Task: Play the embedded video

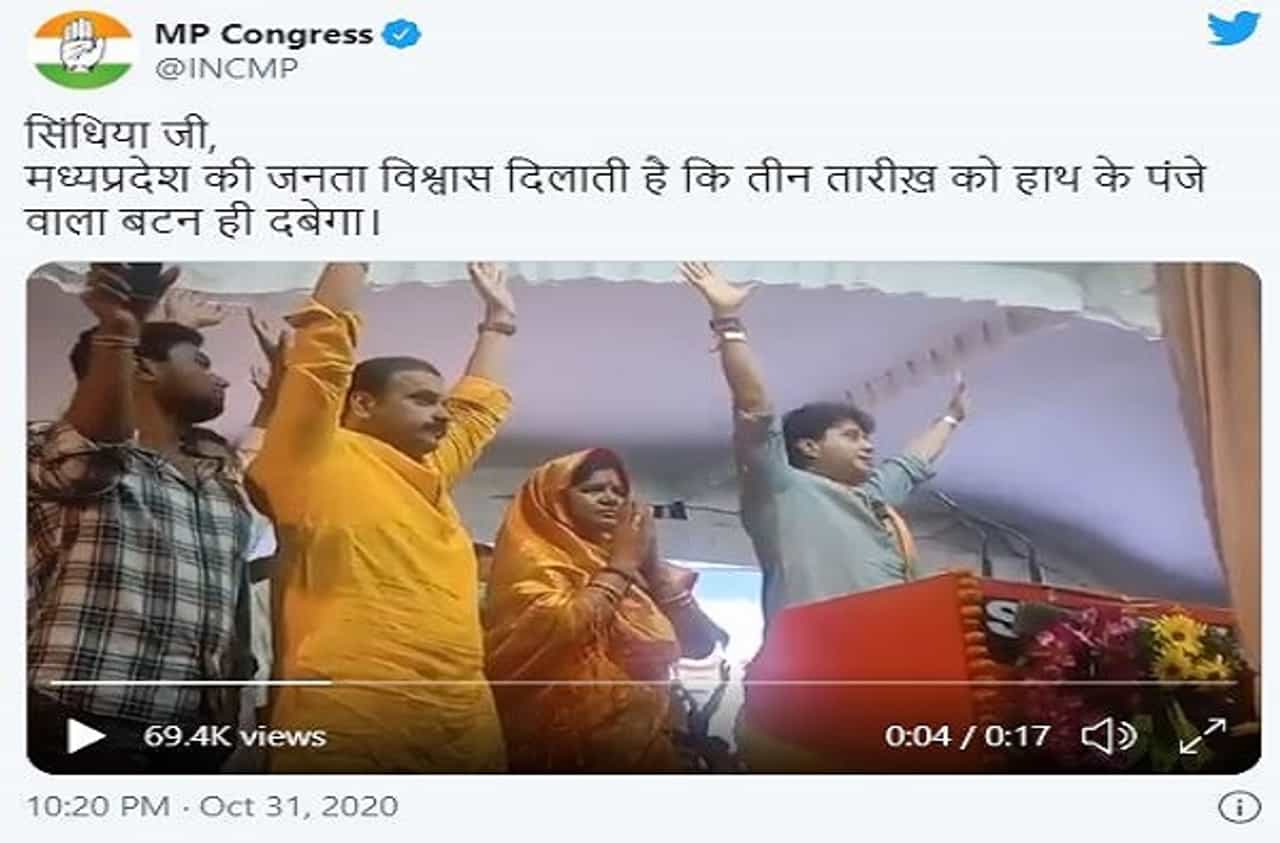Action: pos(86,736)
